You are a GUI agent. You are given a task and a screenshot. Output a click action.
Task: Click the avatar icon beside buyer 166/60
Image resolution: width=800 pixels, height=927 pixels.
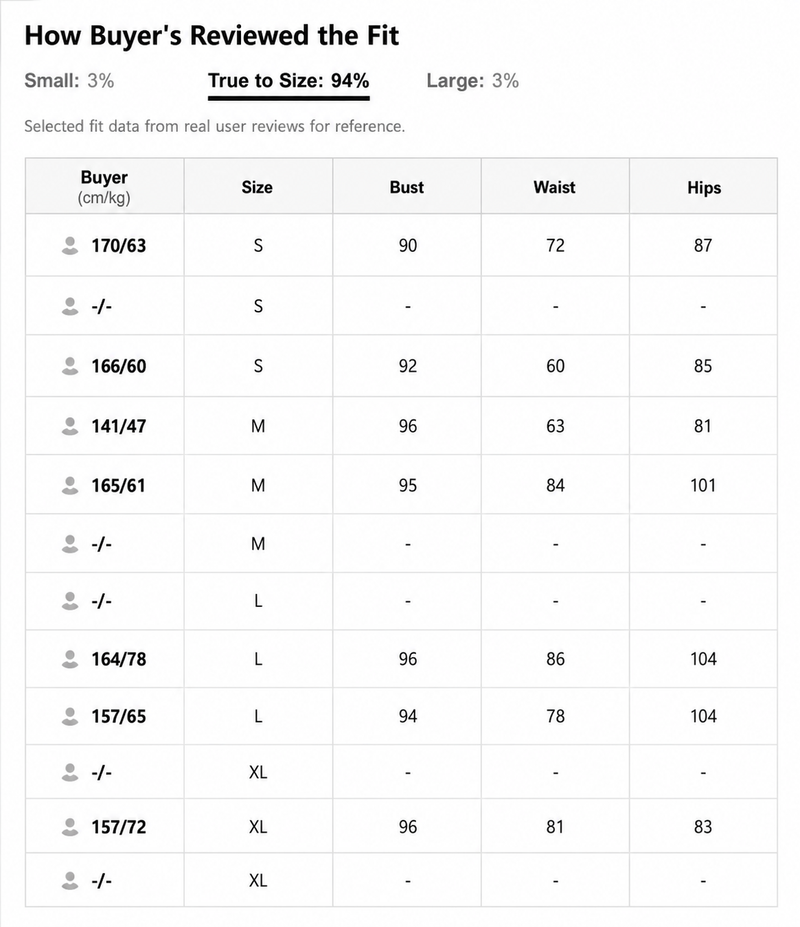point(70,366)
